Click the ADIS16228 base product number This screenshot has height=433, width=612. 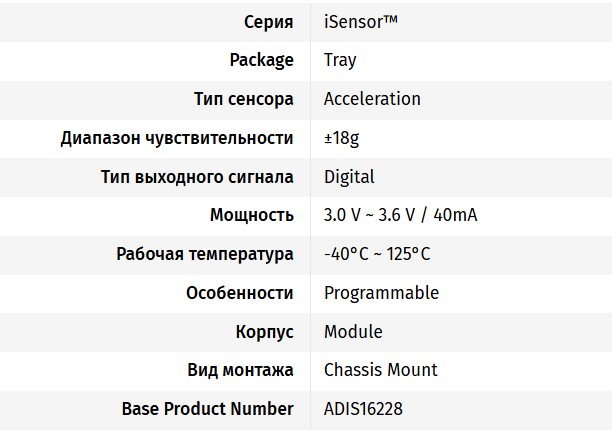point(363,409)
